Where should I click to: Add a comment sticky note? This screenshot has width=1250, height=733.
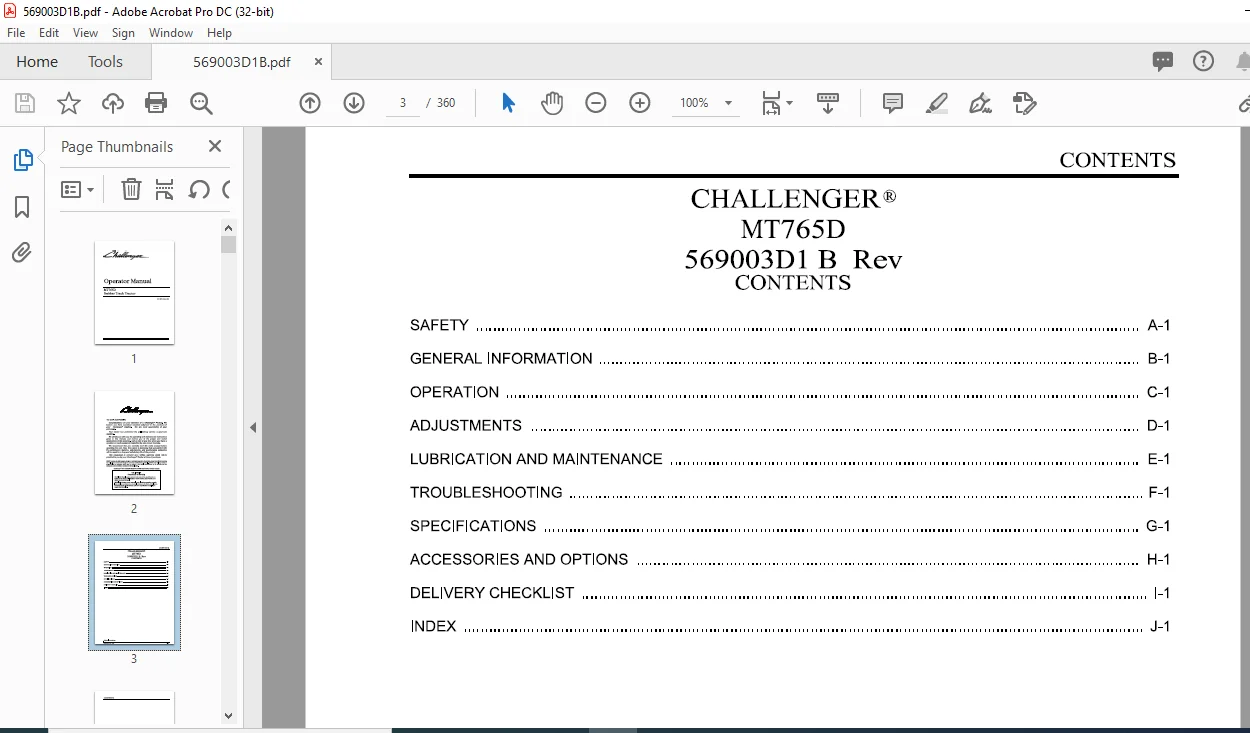pos(893,103)
